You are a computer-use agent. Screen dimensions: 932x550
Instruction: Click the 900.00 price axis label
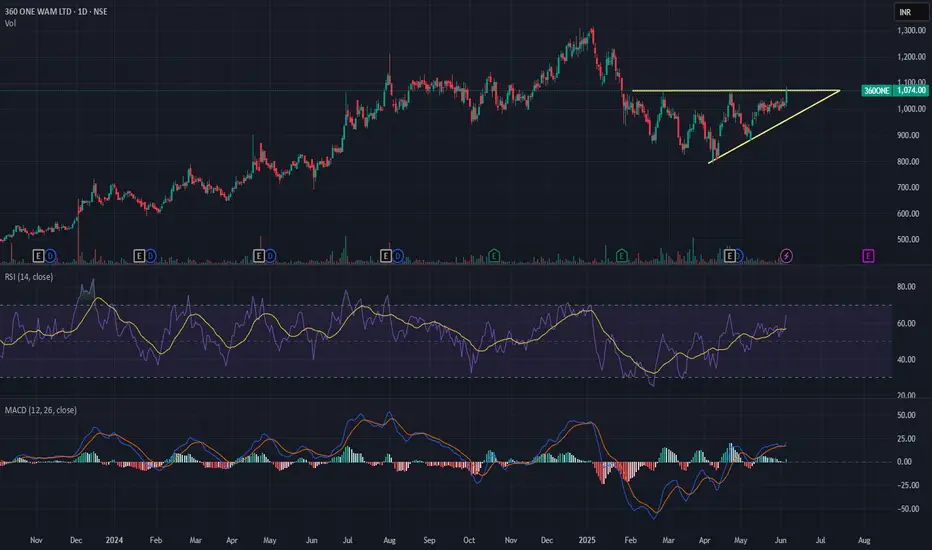tap(908, 135)
